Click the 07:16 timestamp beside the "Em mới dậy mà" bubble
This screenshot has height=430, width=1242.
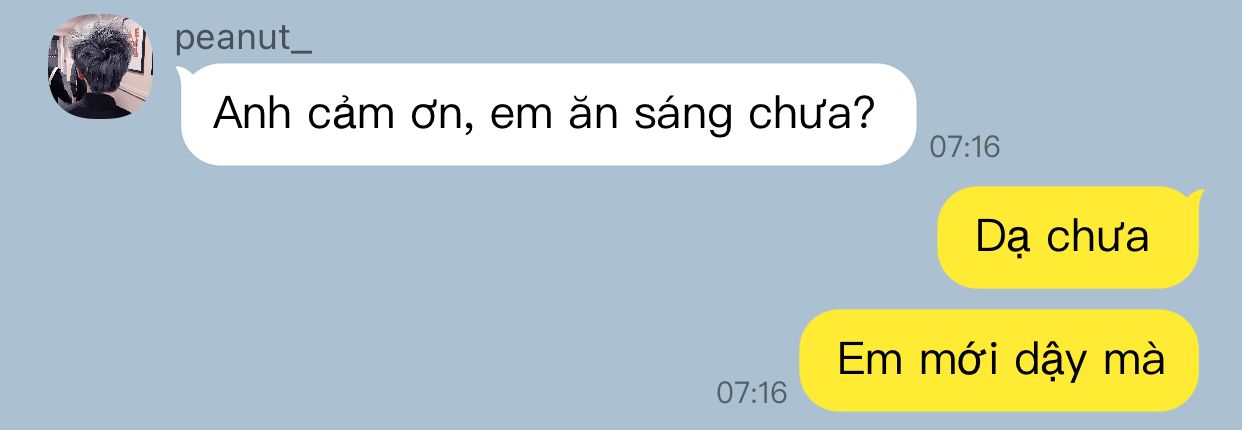(x=752, y=393)
